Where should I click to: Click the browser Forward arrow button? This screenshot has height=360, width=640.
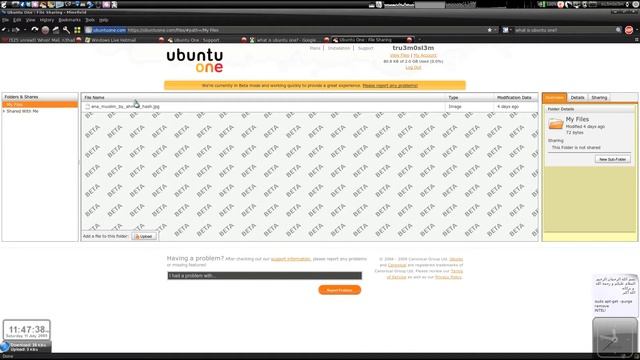click(16, 30)
